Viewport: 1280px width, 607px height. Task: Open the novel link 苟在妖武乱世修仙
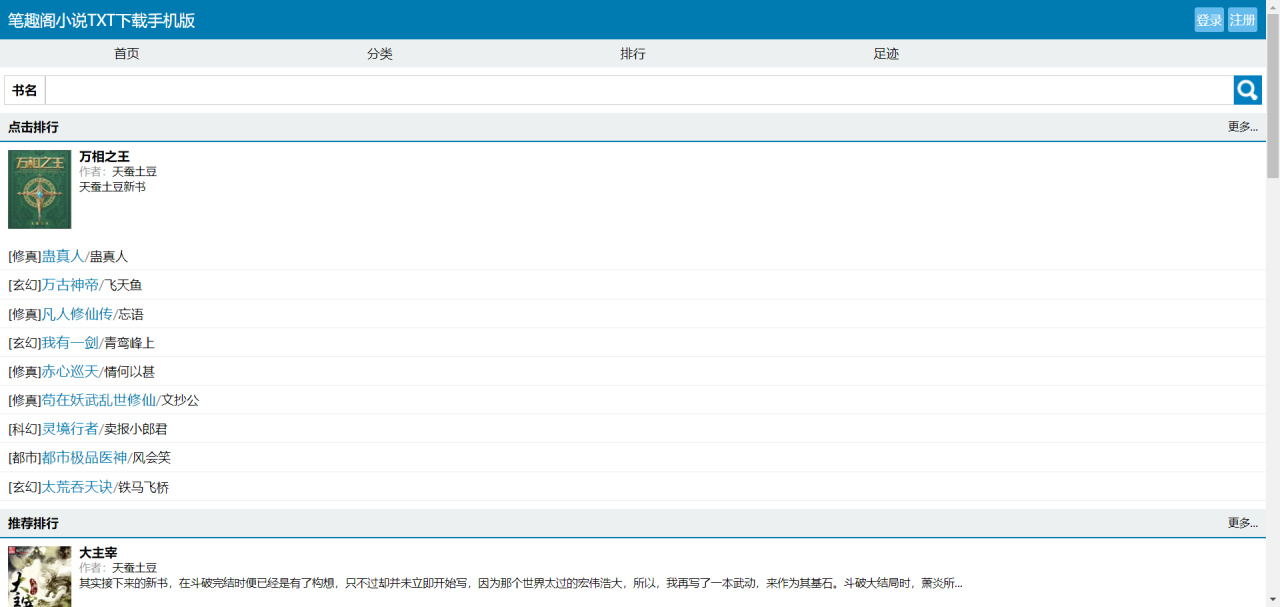[99, 400]
